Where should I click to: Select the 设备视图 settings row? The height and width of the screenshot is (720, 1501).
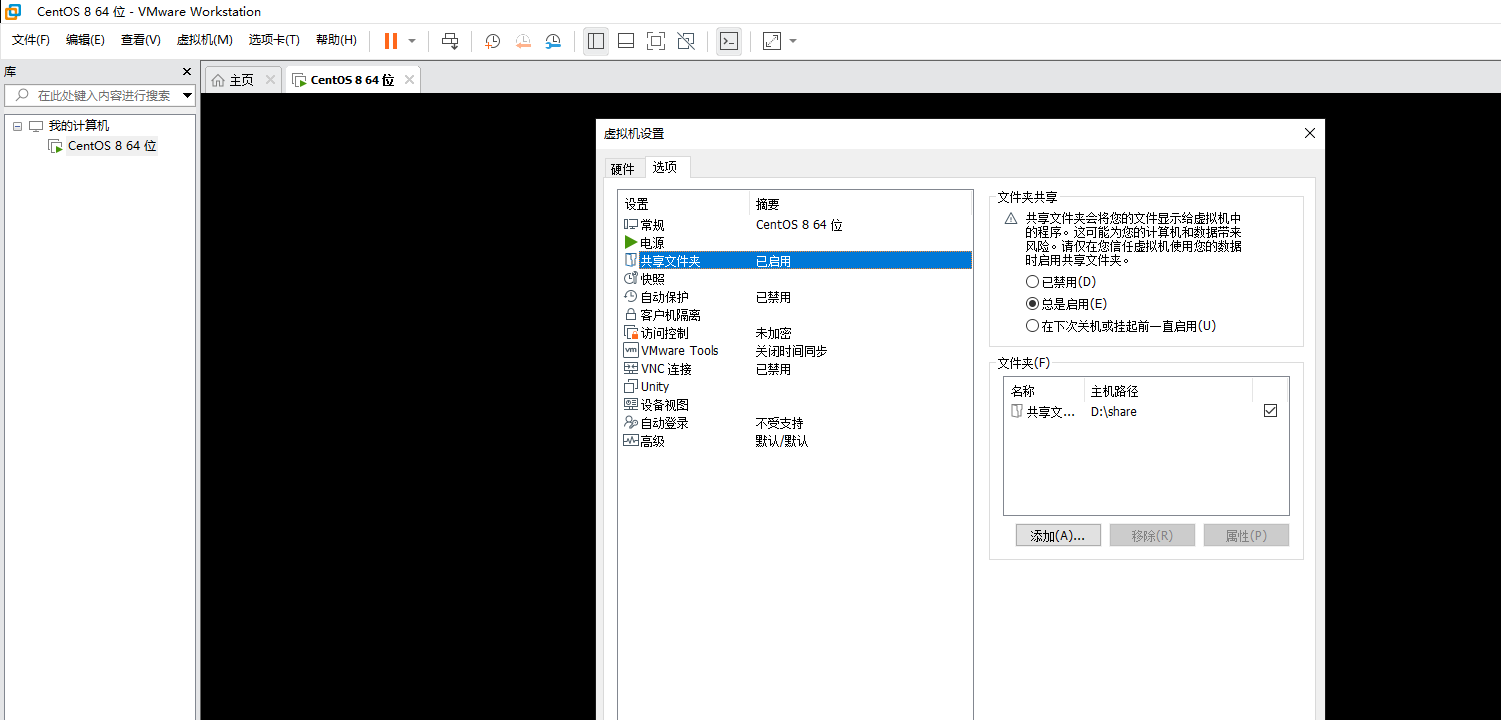pos(795,405)
